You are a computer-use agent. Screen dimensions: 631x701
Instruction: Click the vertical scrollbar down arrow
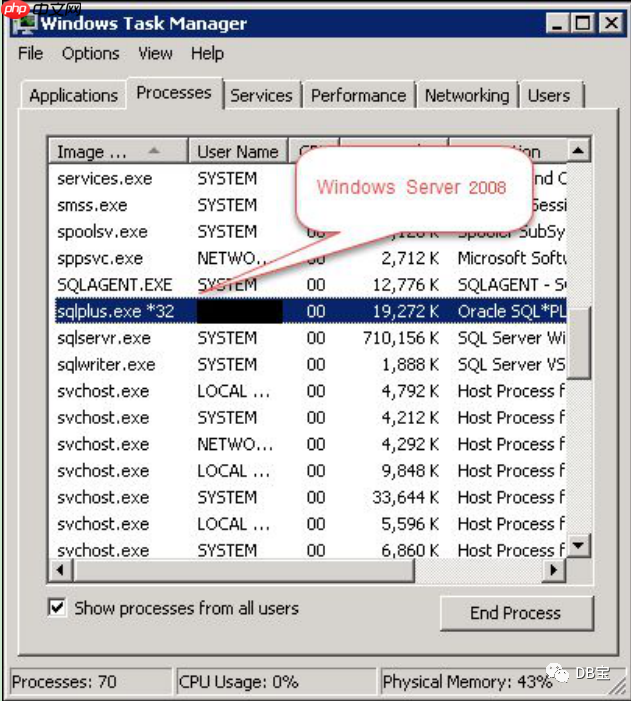coord(579,546)
